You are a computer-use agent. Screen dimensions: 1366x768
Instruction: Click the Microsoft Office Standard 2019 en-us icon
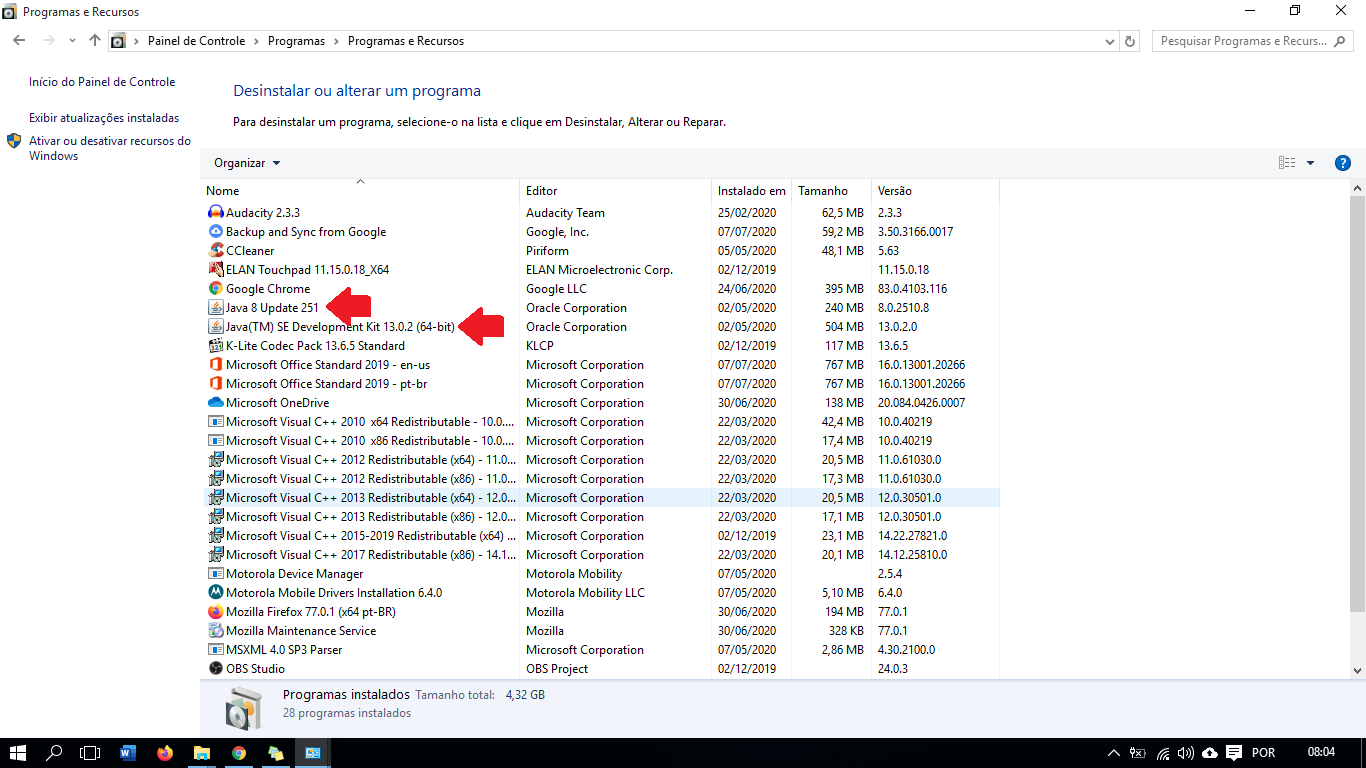tap(216, 364)
